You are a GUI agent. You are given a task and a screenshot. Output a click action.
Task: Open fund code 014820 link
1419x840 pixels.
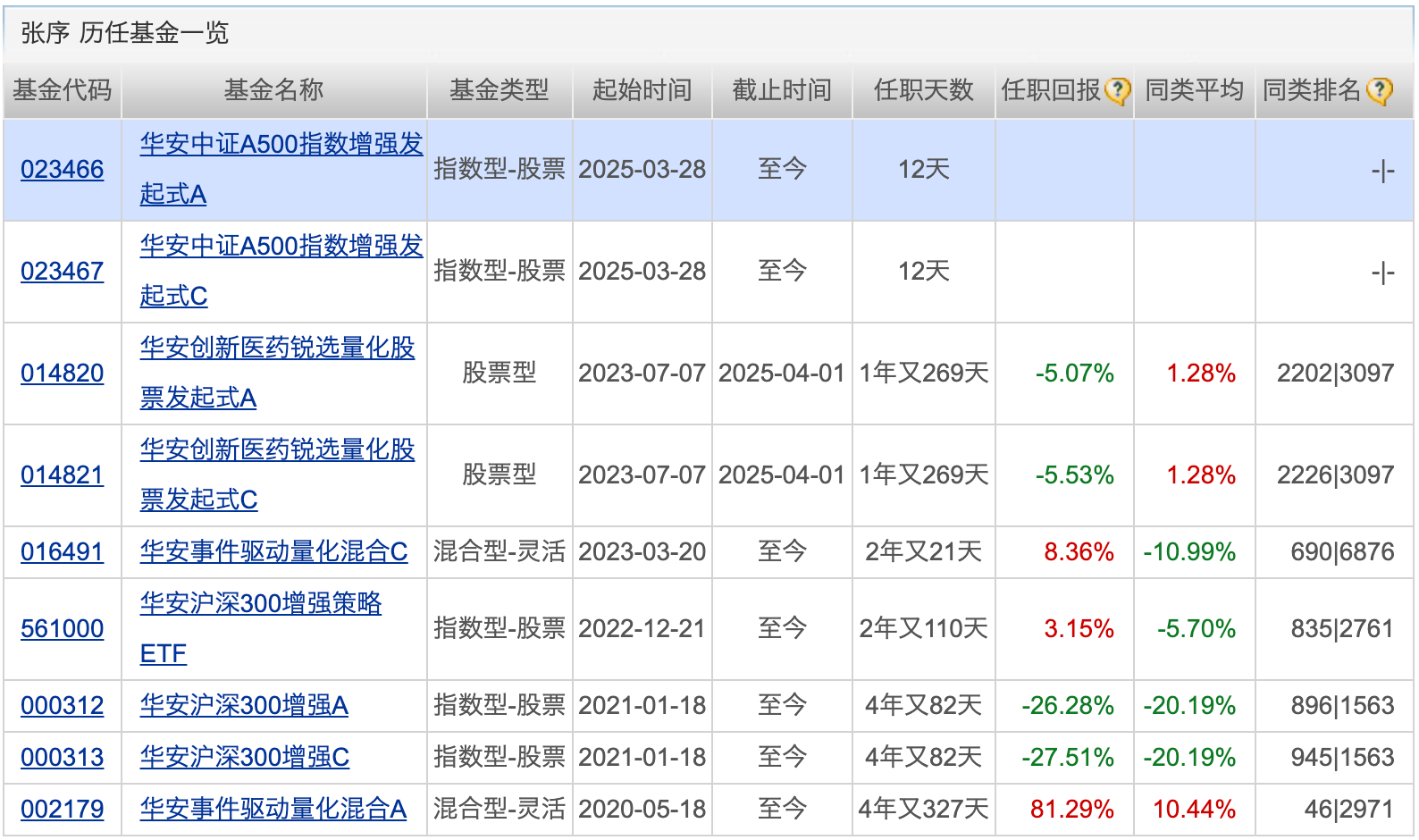click(x=63, y=373)
